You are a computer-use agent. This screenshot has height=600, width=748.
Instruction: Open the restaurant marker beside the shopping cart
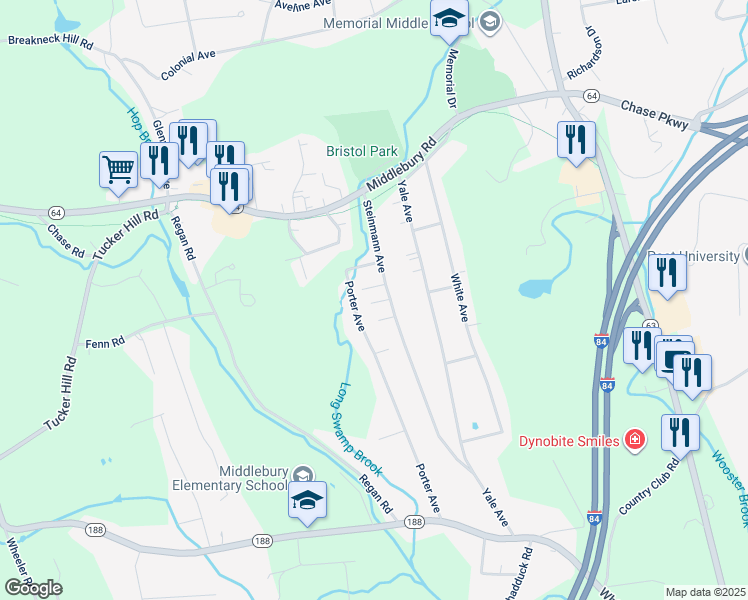[159, 162]
